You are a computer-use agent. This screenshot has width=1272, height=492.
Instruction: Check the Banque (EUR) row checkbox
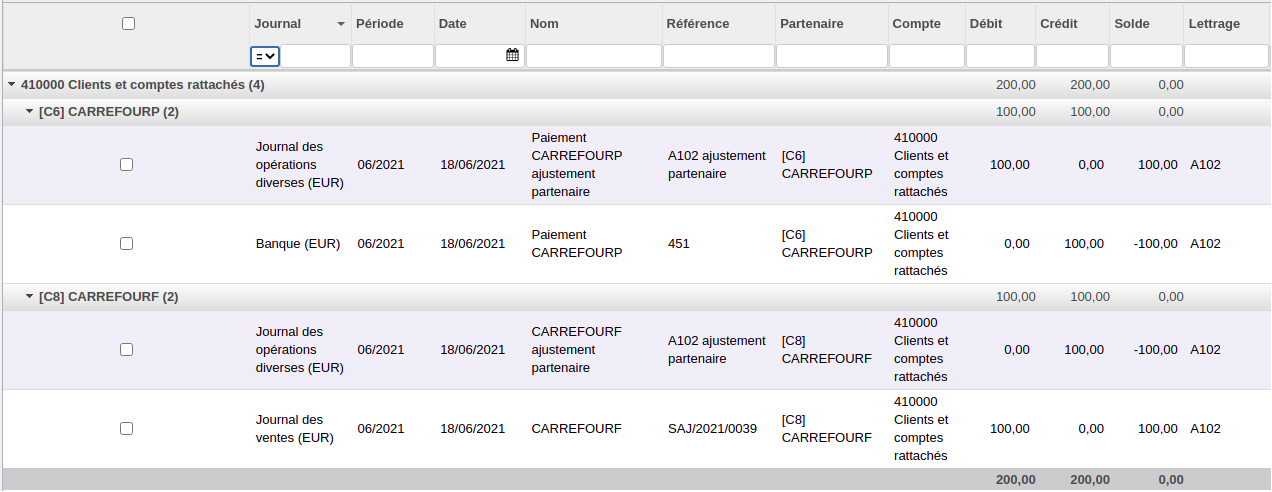pos(126,243)
